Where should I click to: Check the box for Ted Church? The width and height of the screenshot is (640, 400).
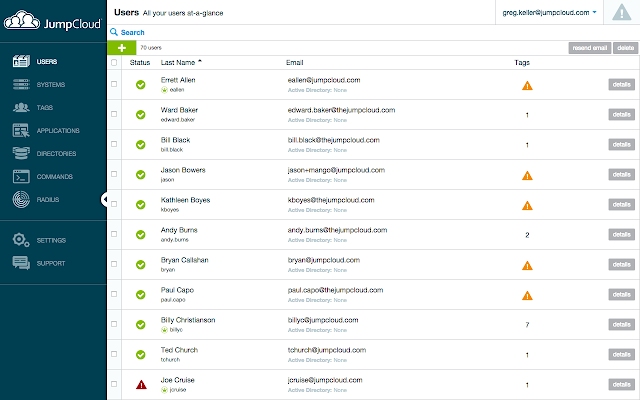coord(114,354)
